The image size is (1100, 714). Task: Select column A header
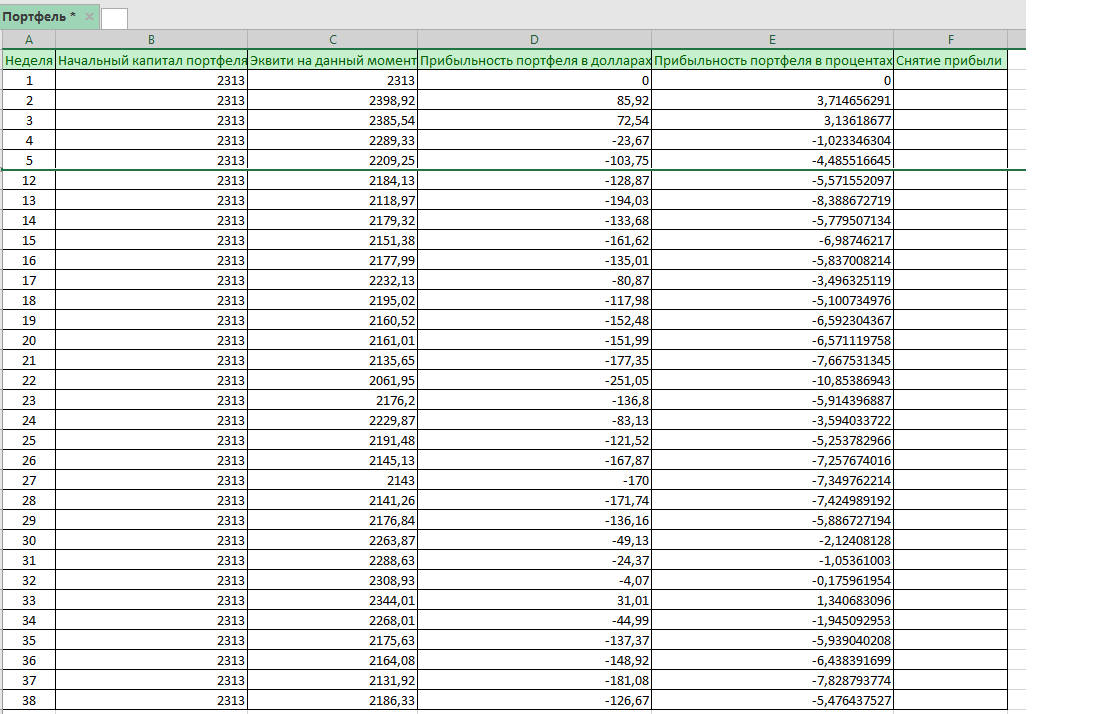point(28,40)
